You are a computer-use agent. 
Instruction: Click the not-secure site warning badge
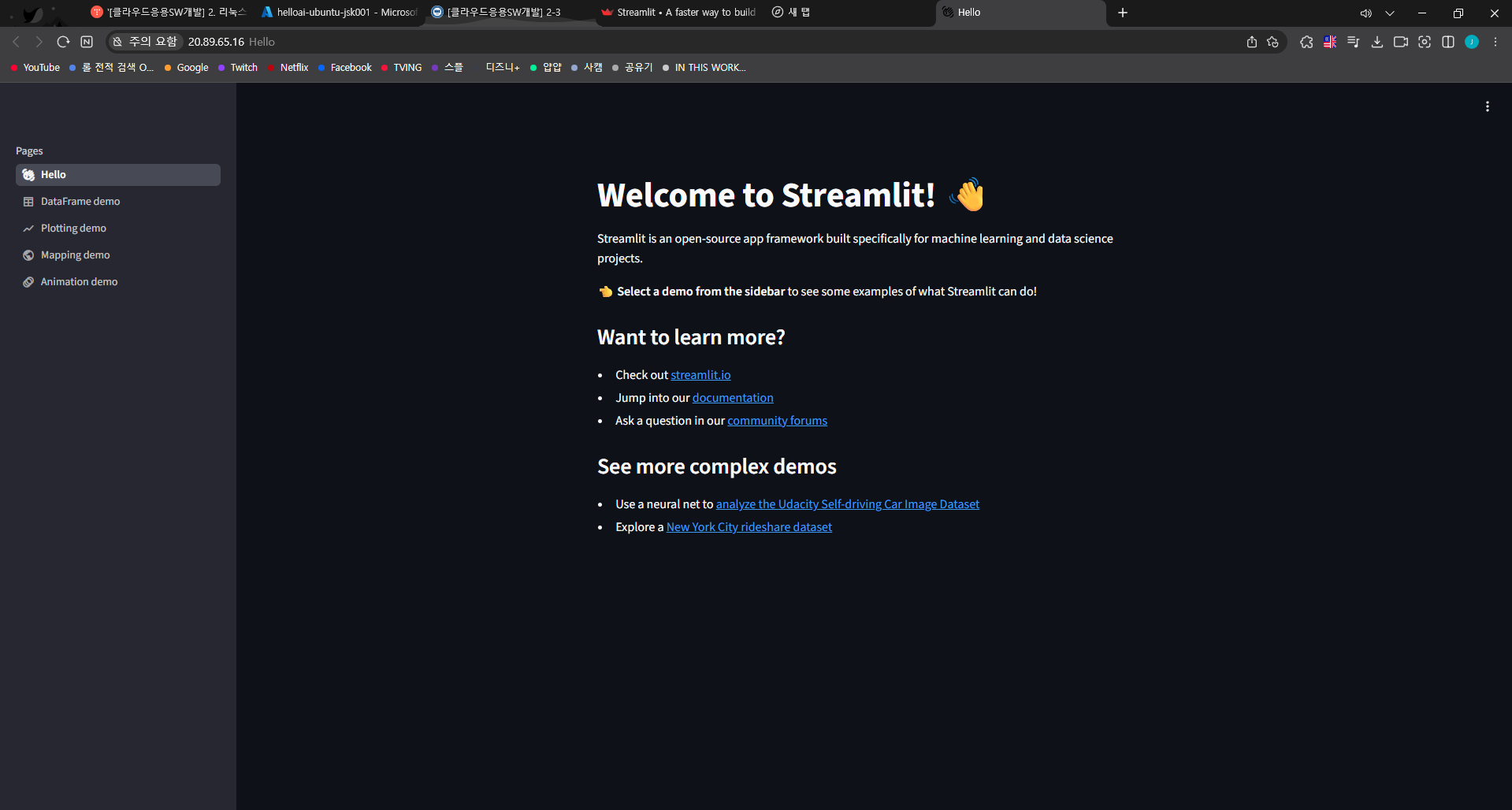tap(144, 42)
